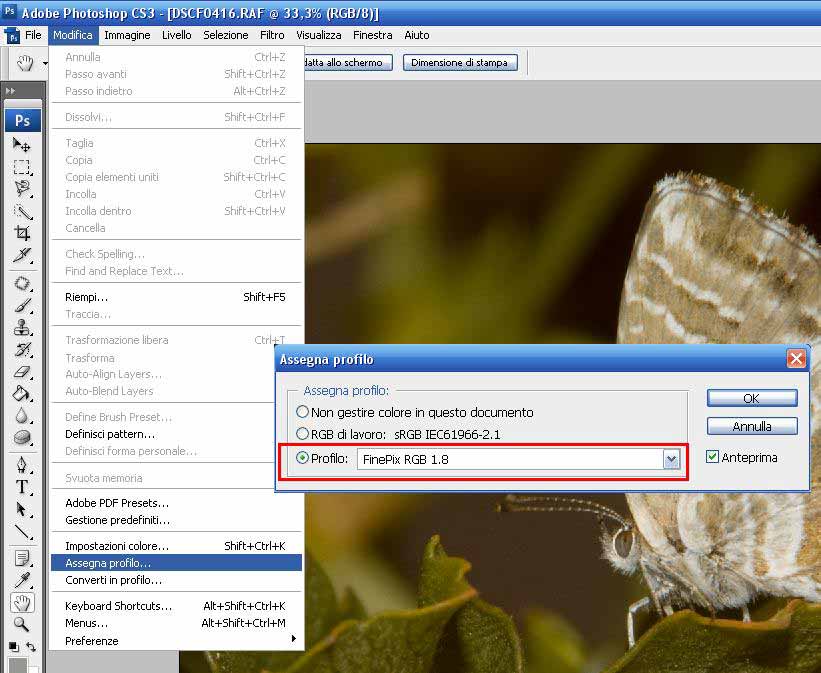Choose 'Impostazioni colore...' menu entry
821x673 pixels.
176,546
